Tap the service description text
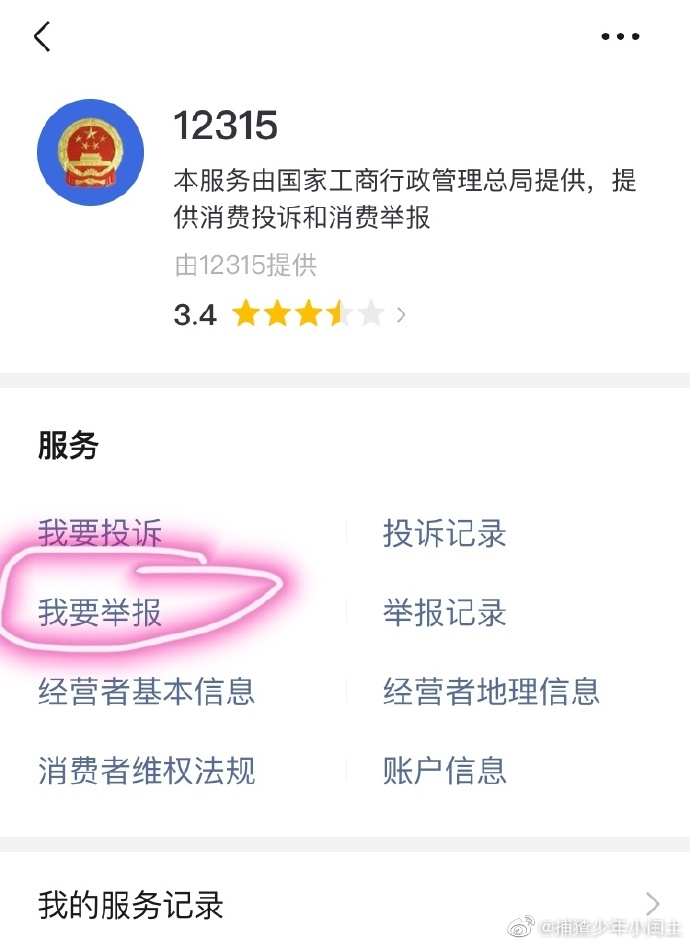690x945 pixels. click(405, 199)
